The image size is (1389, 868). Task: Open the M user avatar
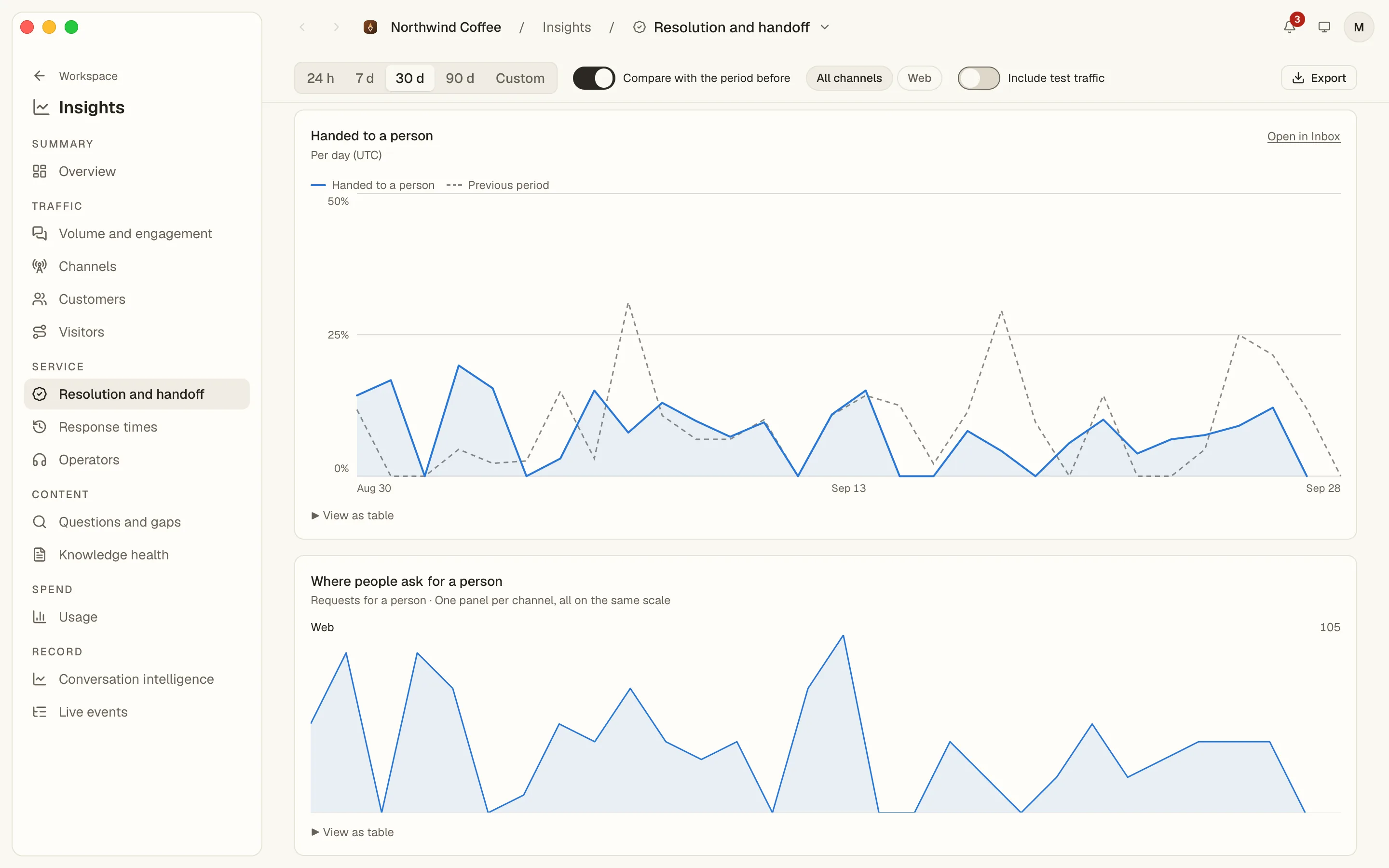coord(1359,27)
